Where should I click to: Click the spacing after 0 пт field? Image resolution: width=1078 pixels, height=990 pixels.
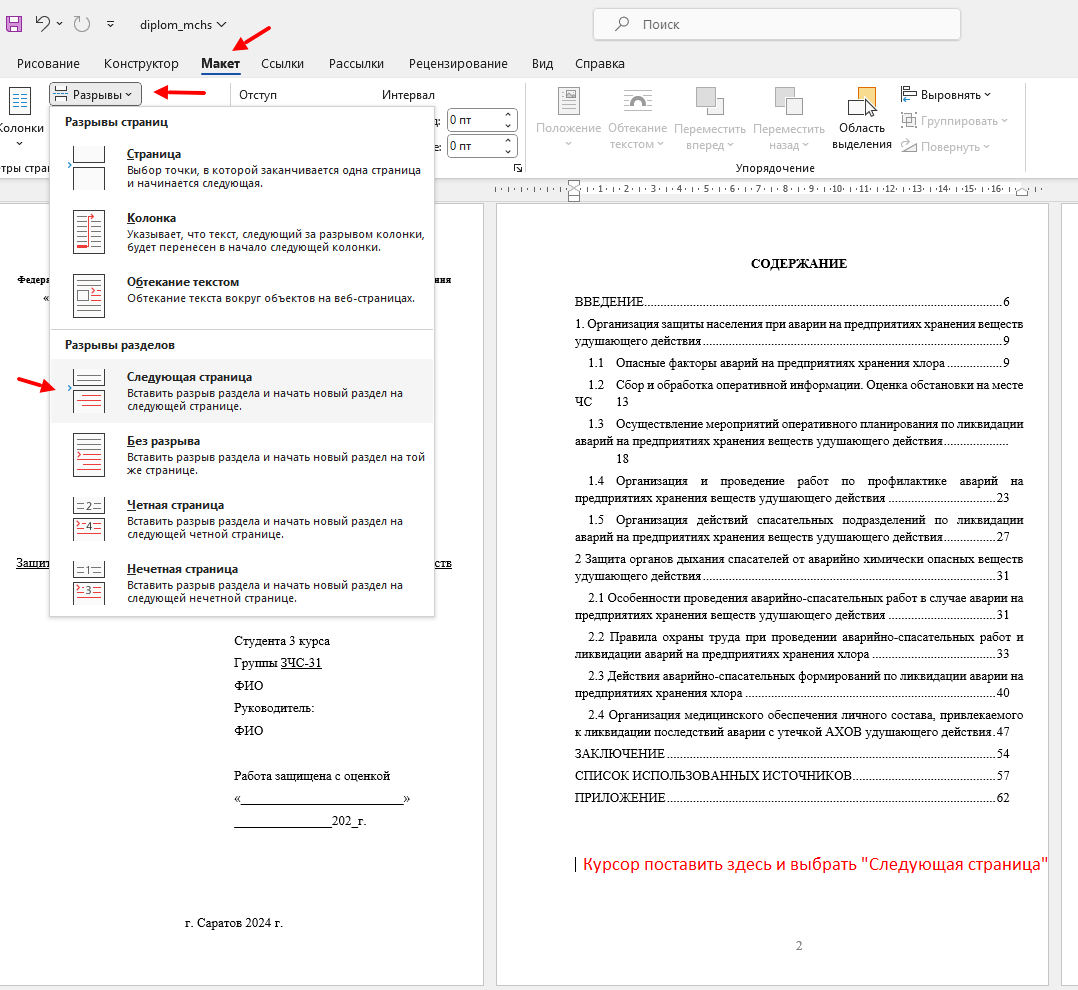click(x=474, y=146)
